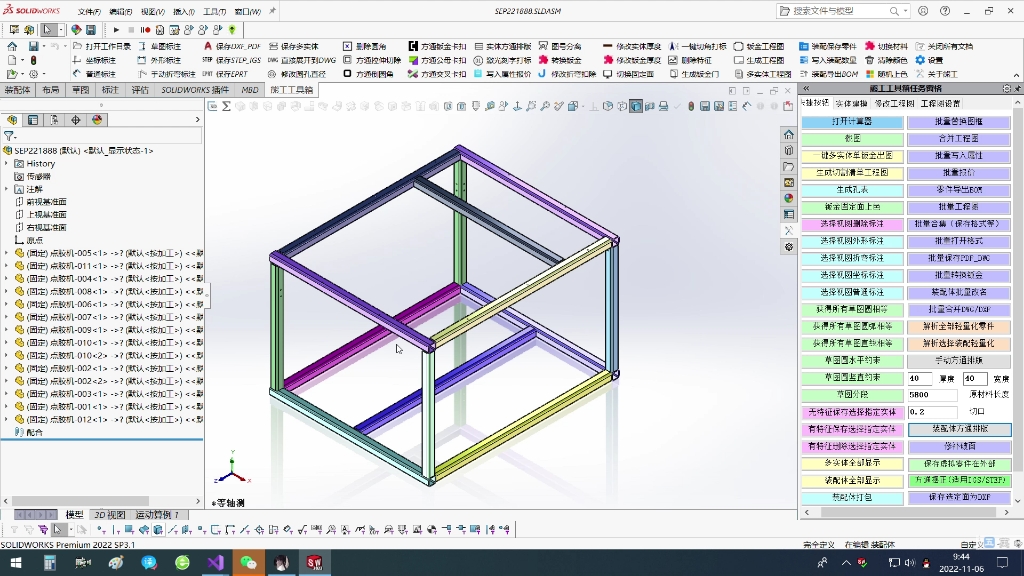
Task: Toggle the filter icon above the feature tree
Action: coord(9,134)
